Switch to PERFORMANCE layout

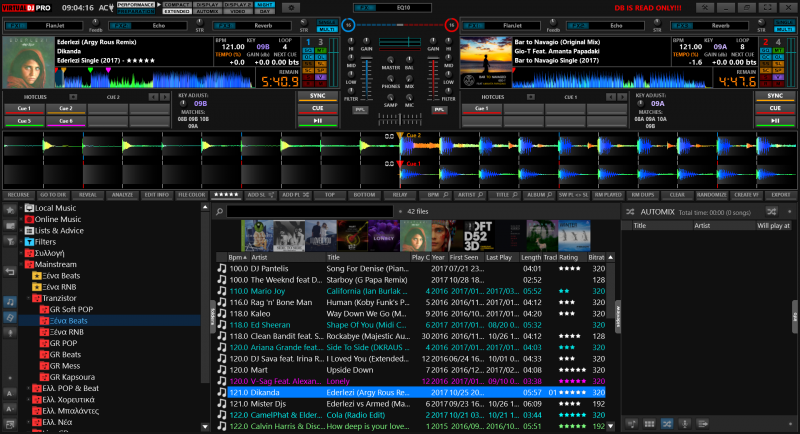136,5
